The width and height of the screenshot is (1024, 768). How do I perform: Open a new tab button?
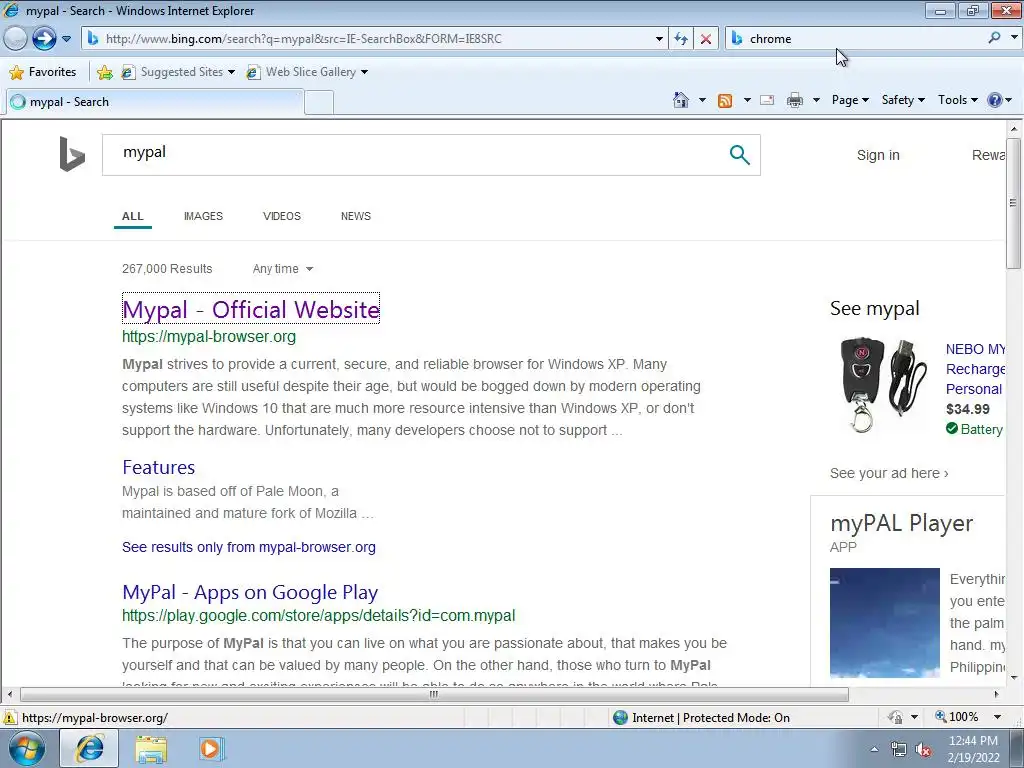[x=319, y=103]
